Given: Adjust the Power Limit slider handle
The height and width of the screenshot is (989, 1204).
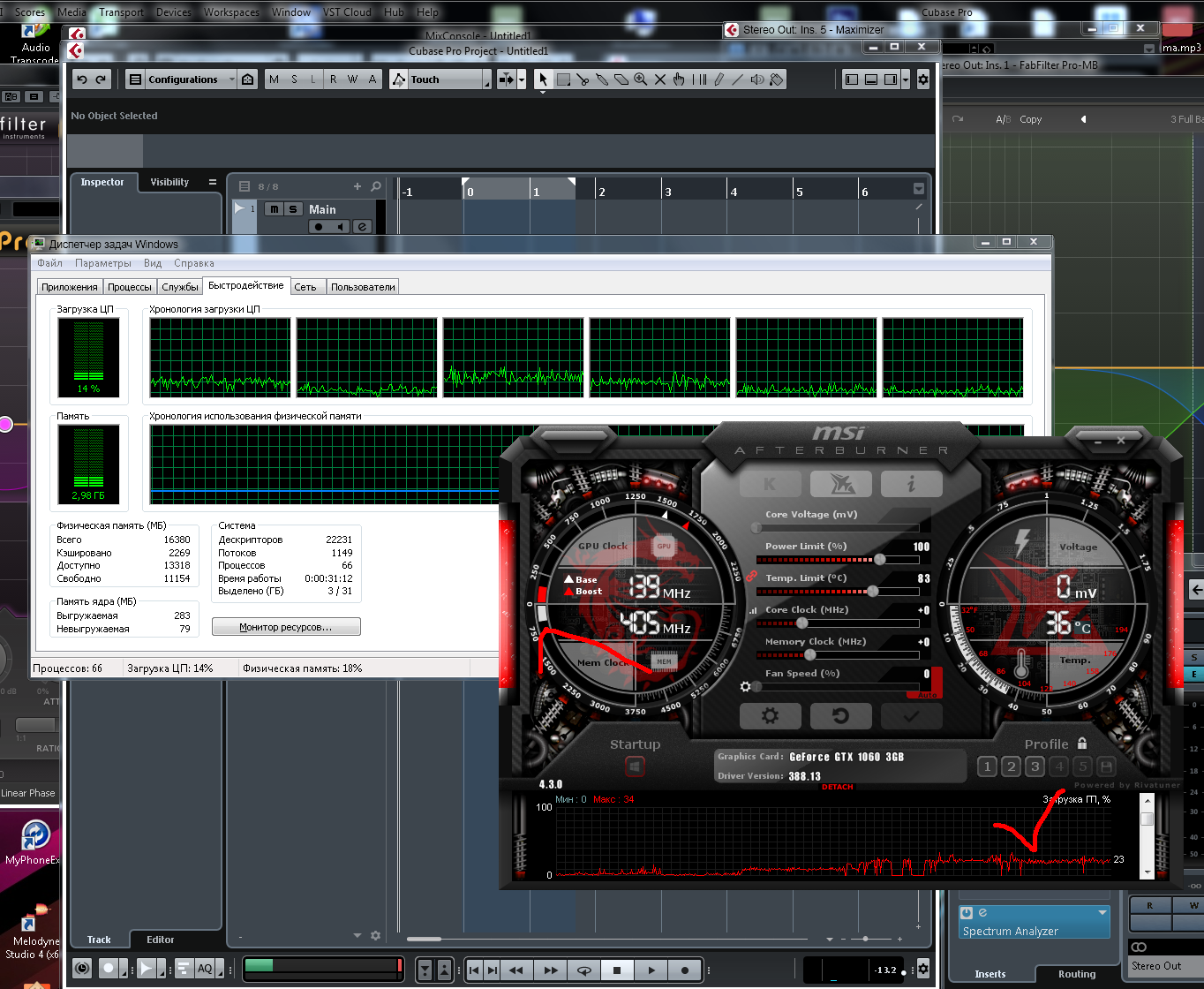Looking at the screenshot, I should tap(879, 559).
